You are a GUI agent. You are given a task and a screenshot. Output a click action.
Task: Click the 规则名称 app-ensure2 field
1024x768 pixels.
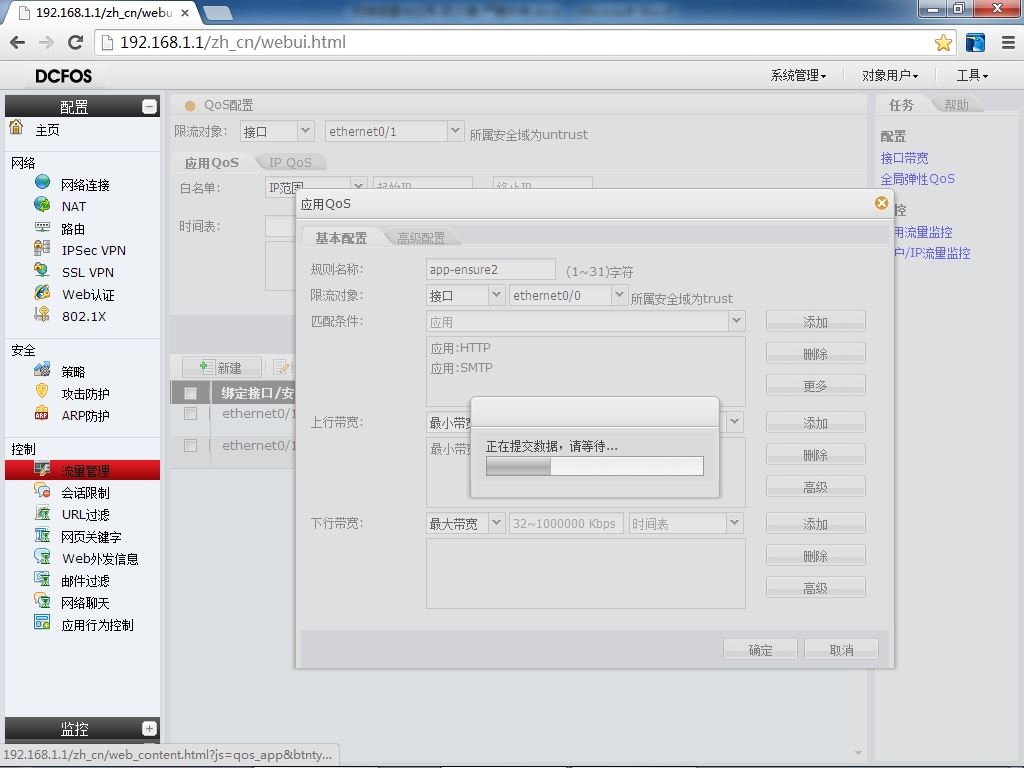click(x=491, y=269)
